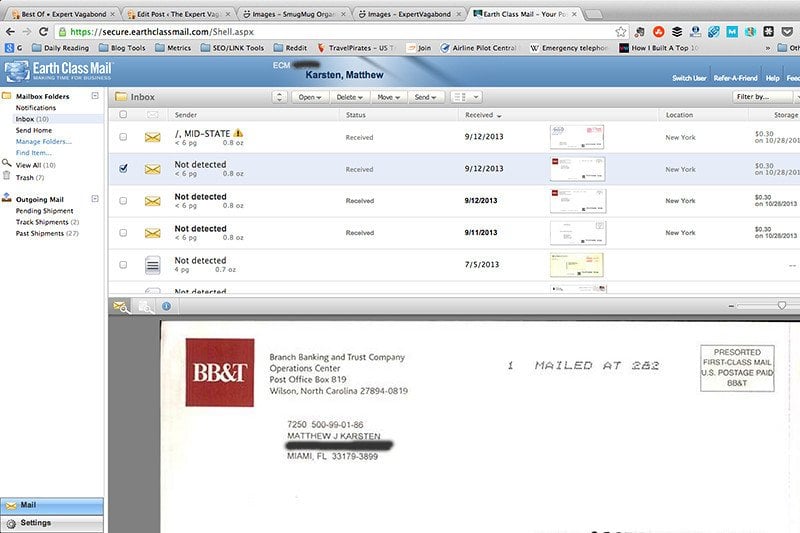Switch to the Edit Post tab
Image resolution: width=800 pixels, height=533 pixels.
click(178, 14)
